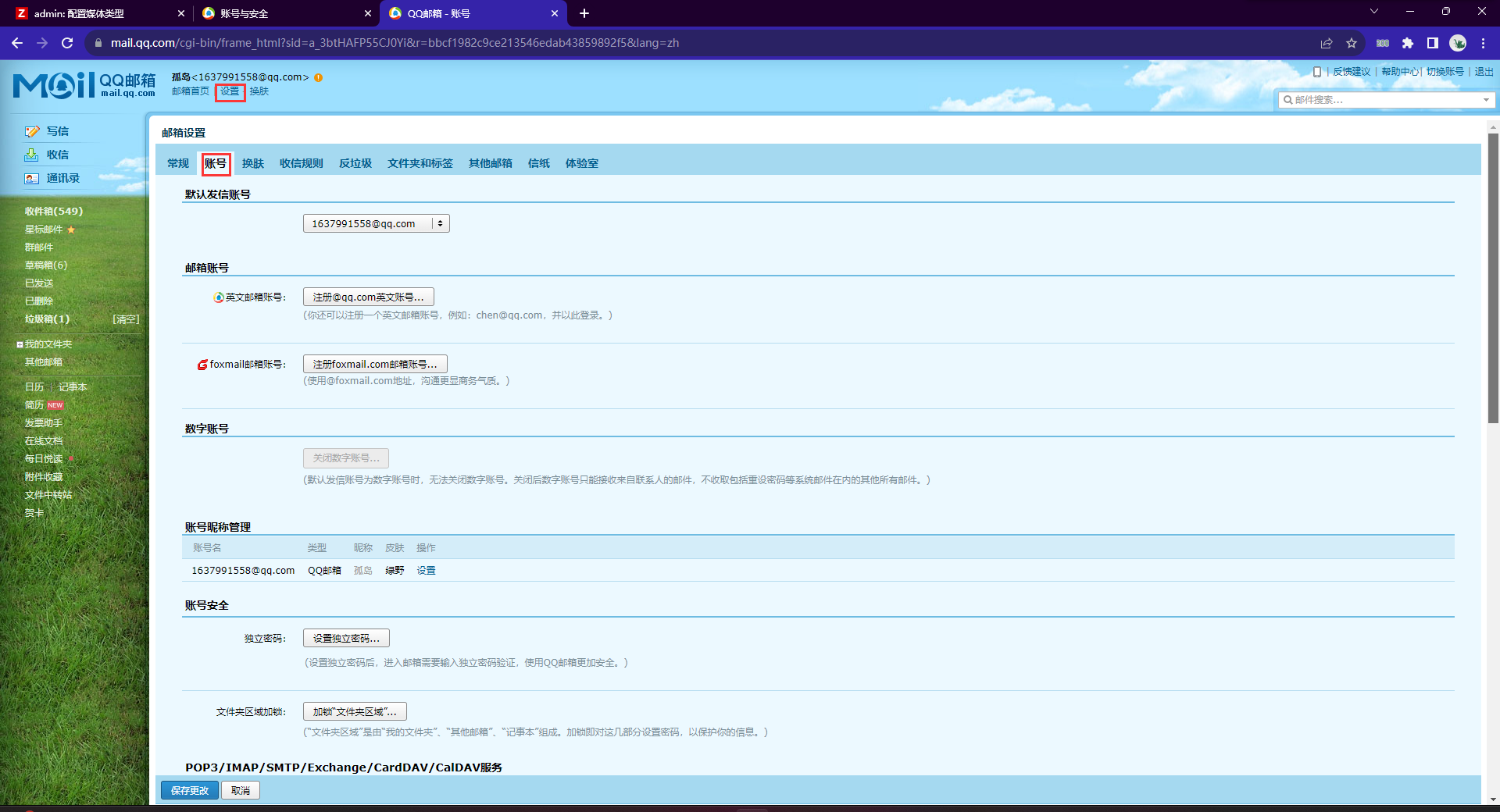
Task: Open the search options dropdown arrow
Action: coord(1486,100)
